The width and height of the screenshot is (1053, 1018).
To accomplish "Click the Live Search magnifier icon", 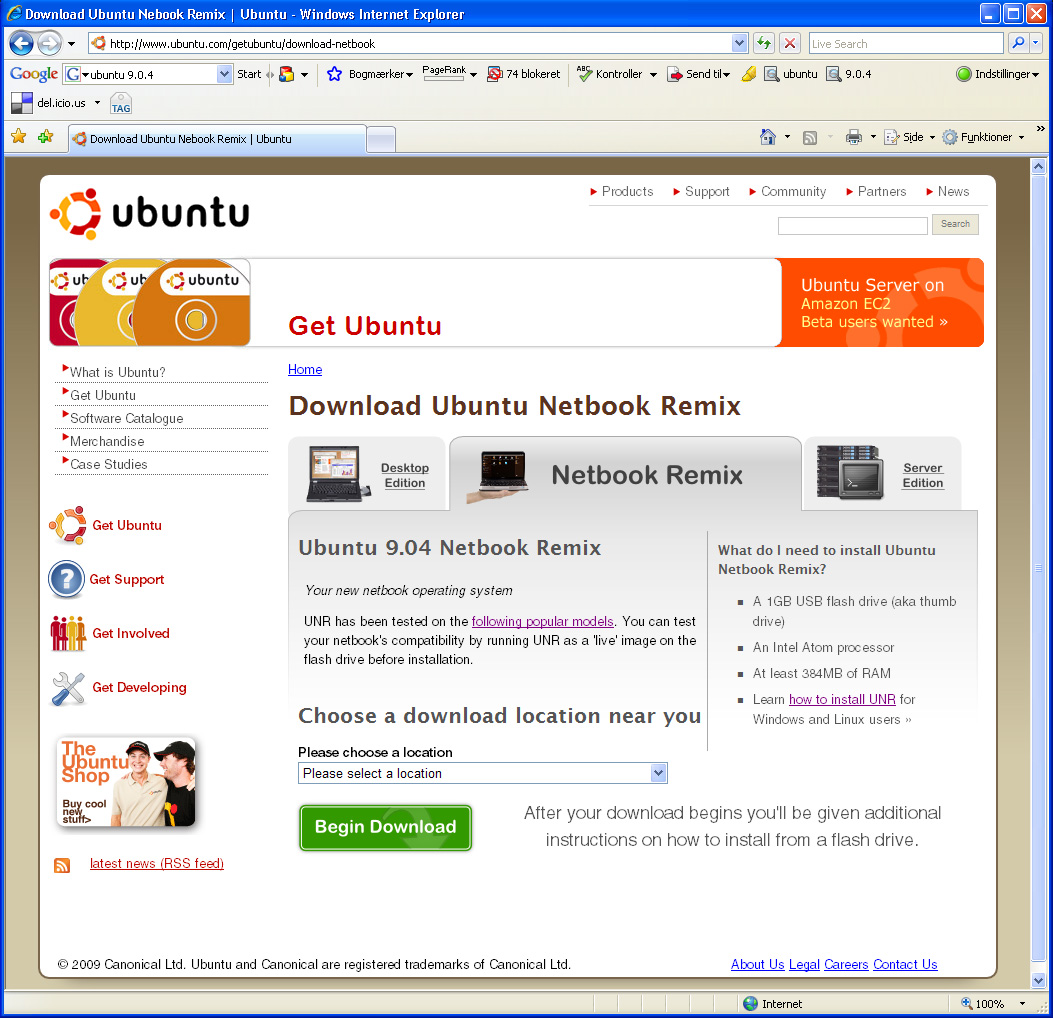I will tap(1018, 44).
